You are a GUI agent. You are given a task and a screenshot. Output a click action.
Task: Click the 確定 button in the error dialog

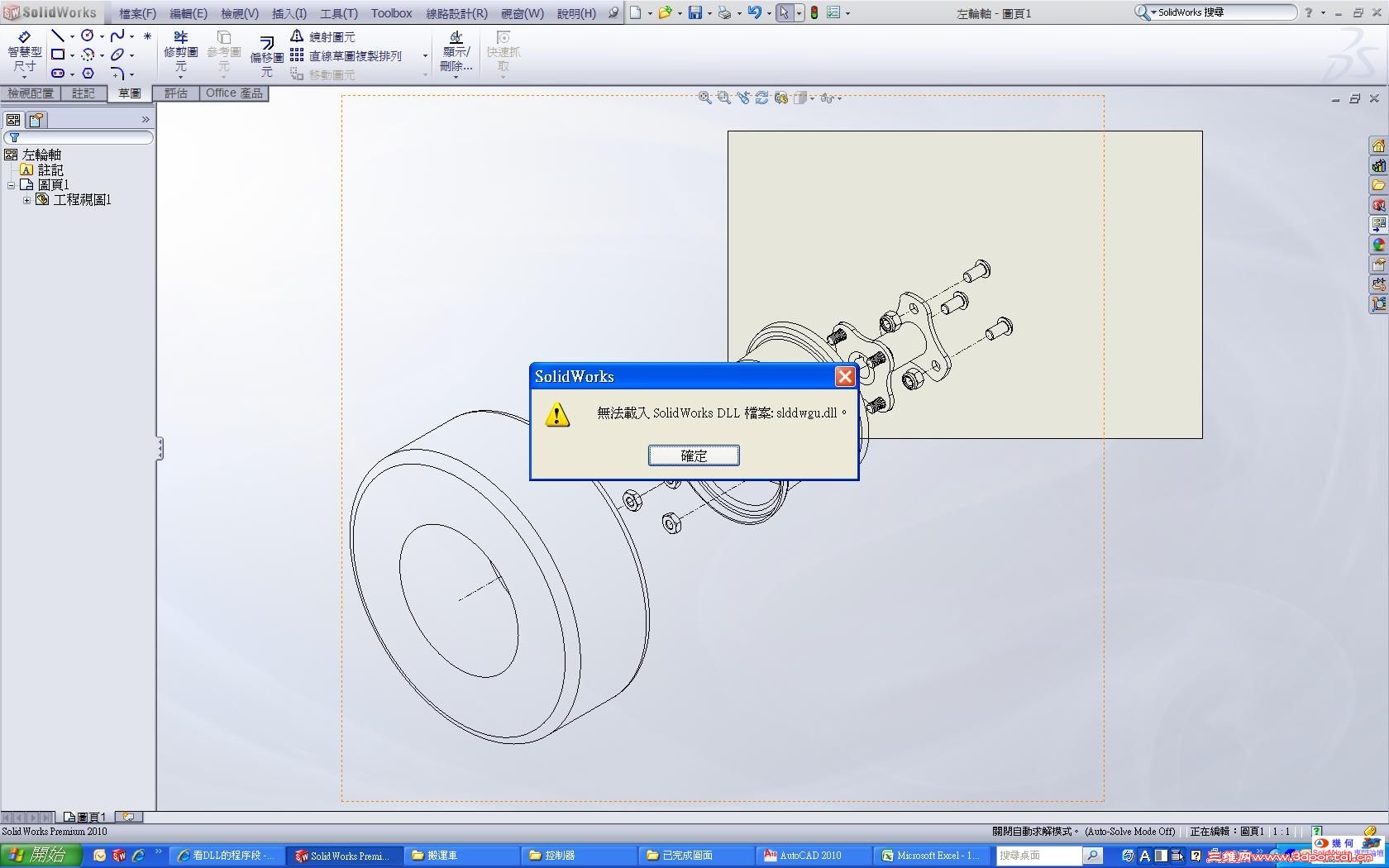click(694, 455)
